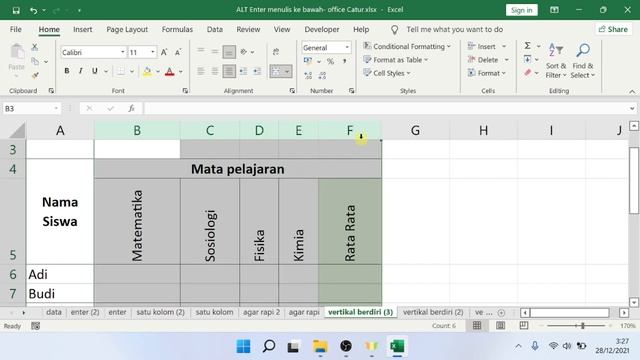Screen dimensions: 640x360
Task: Open the font size 11 dropdown
Action: point(153,52)
